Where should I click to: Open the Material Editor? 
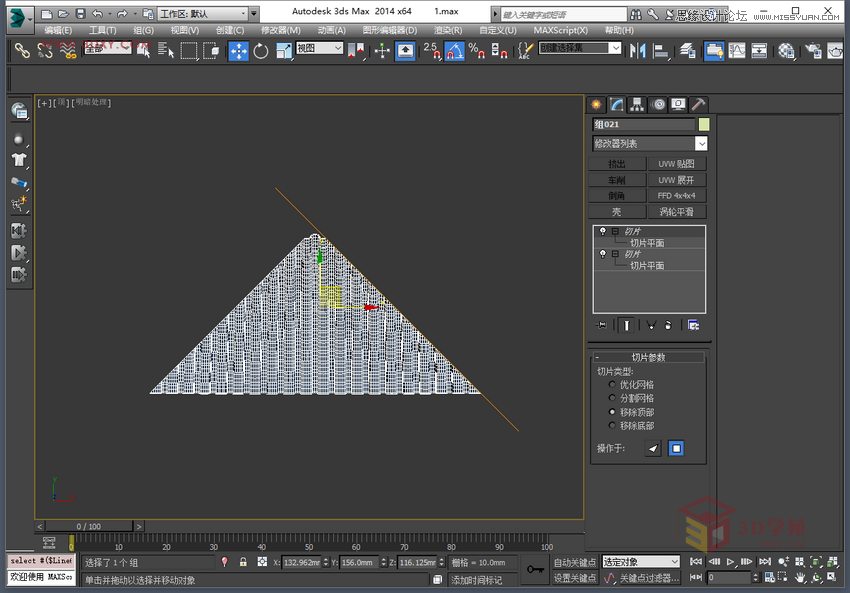click(x=786, y=51)
